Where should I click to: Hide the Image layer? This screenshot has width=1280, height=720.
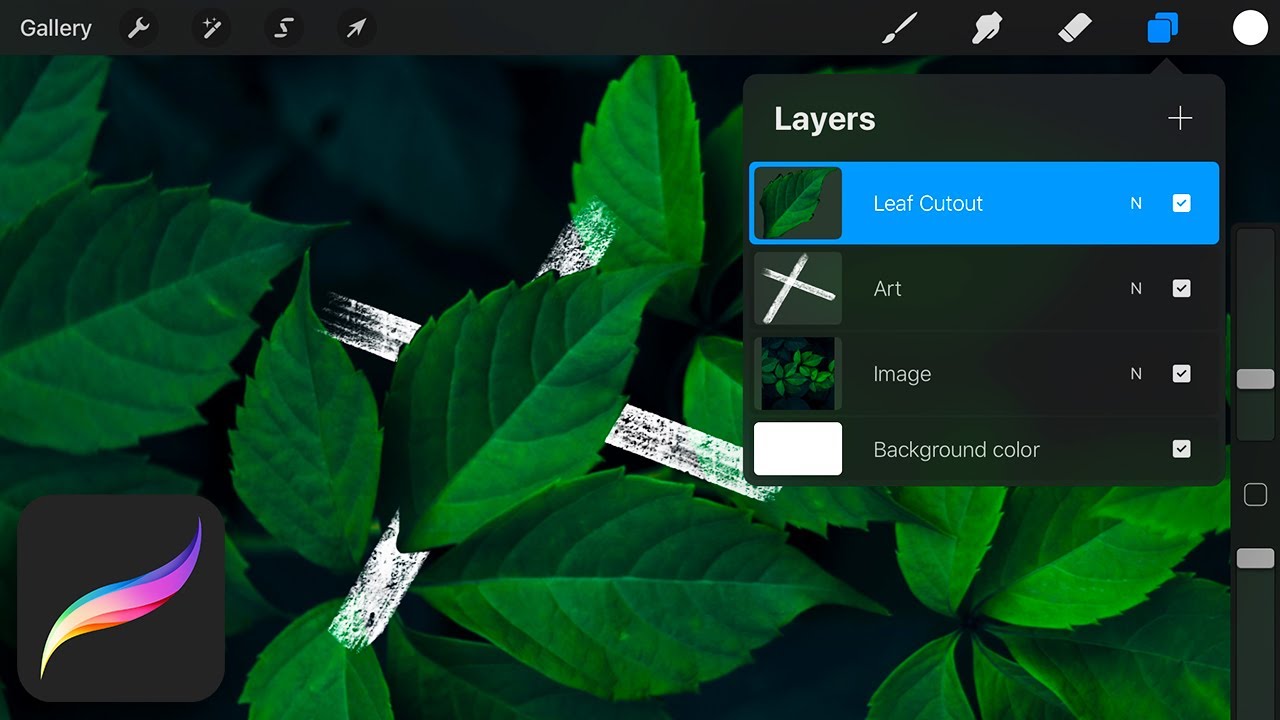(1181, 373)
